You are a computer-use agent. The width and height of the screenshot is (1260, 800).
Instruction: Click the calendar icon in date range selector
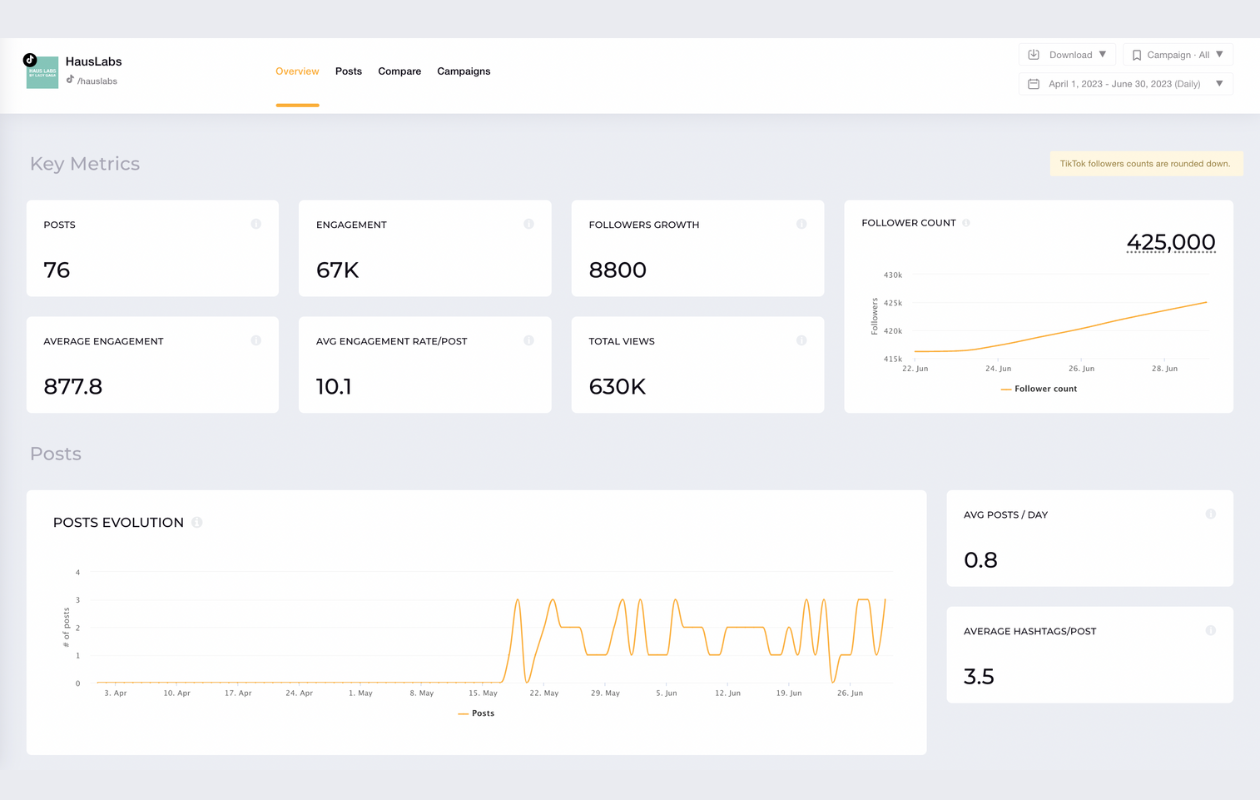pos(1035,84)
